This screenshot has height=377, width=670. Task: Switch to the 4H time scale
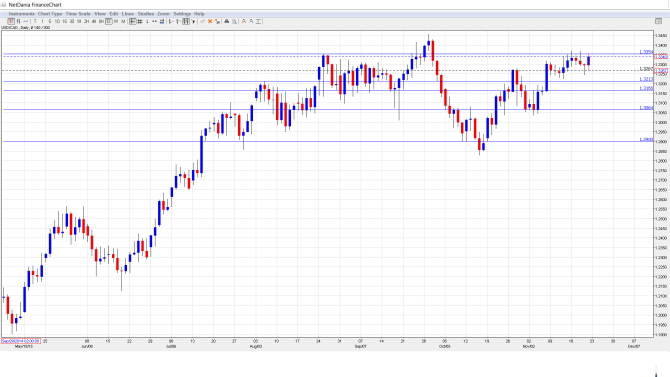94,21
